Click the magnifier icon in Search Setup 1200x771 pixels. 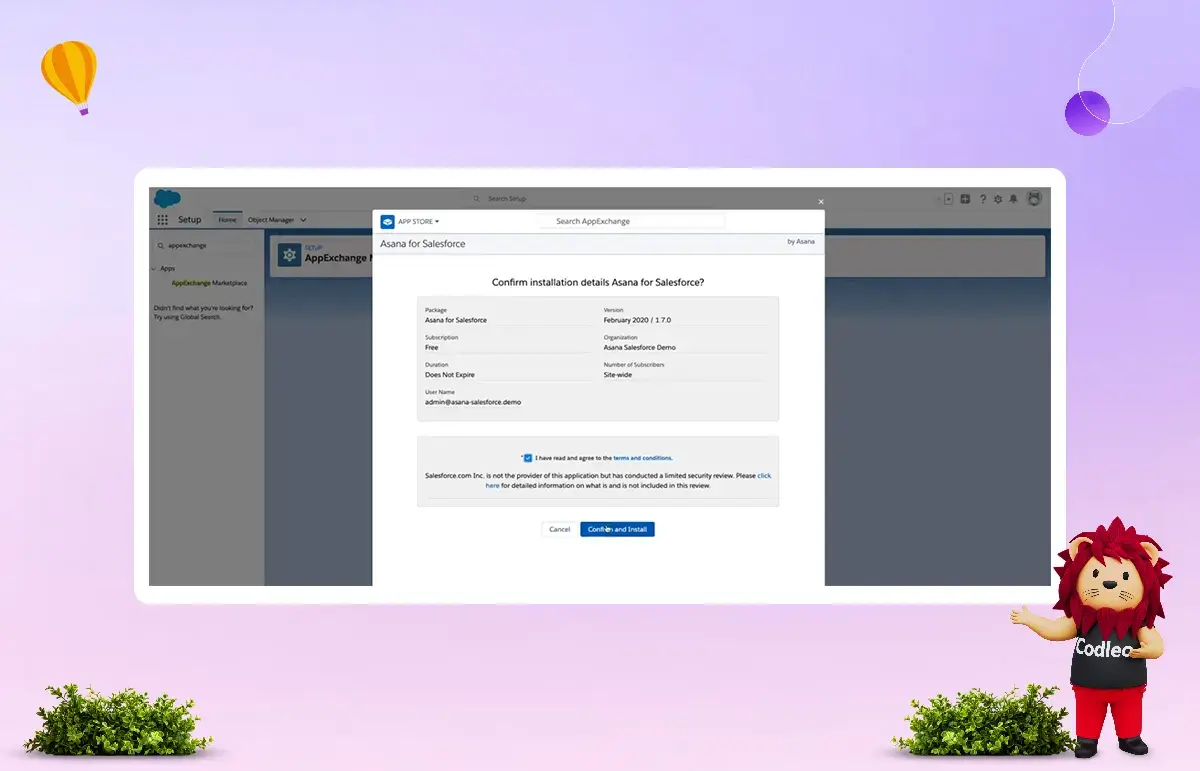[477, 199]
